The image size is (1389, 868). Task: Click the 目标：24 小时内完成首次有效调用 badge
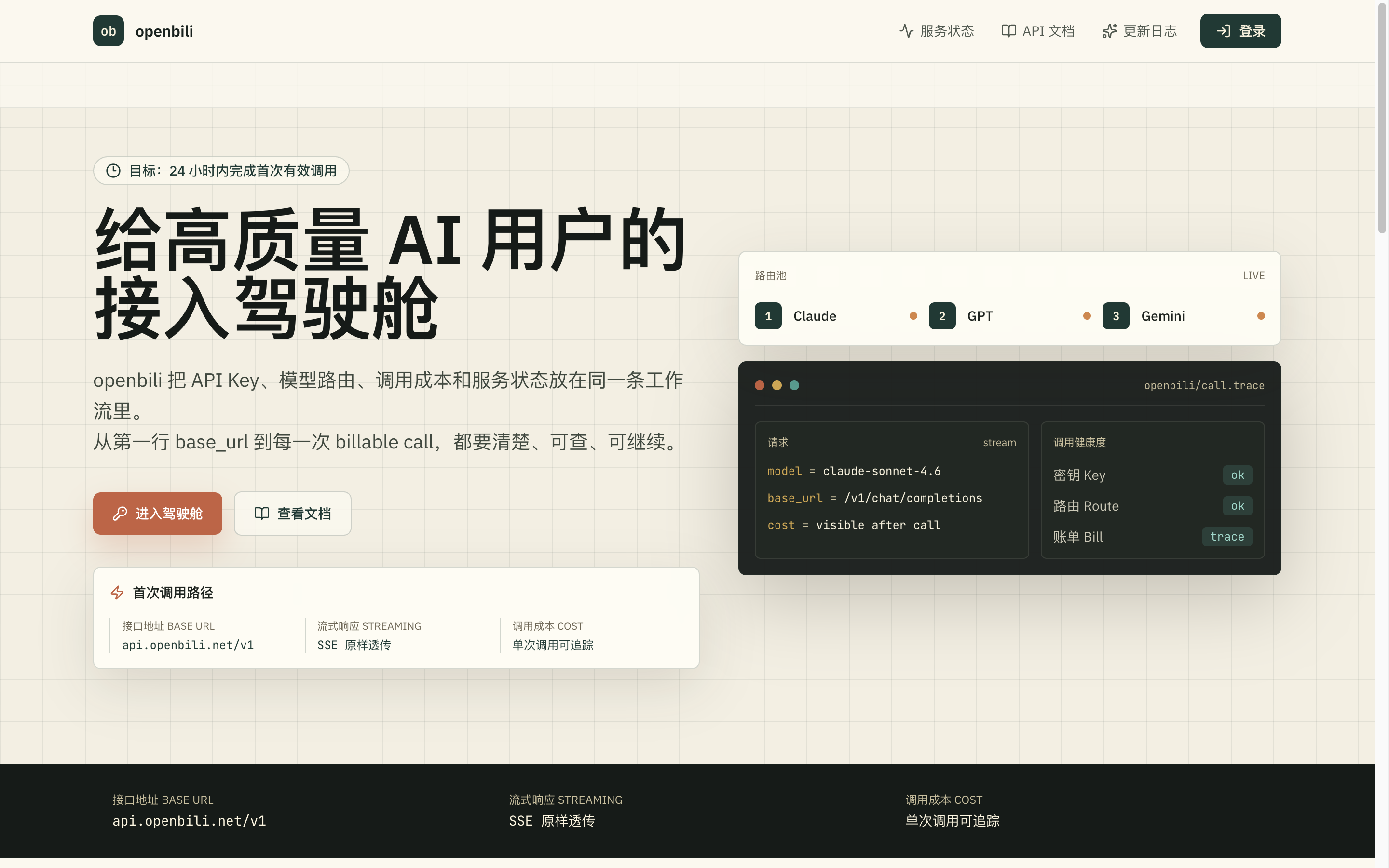tap(221, 171)
